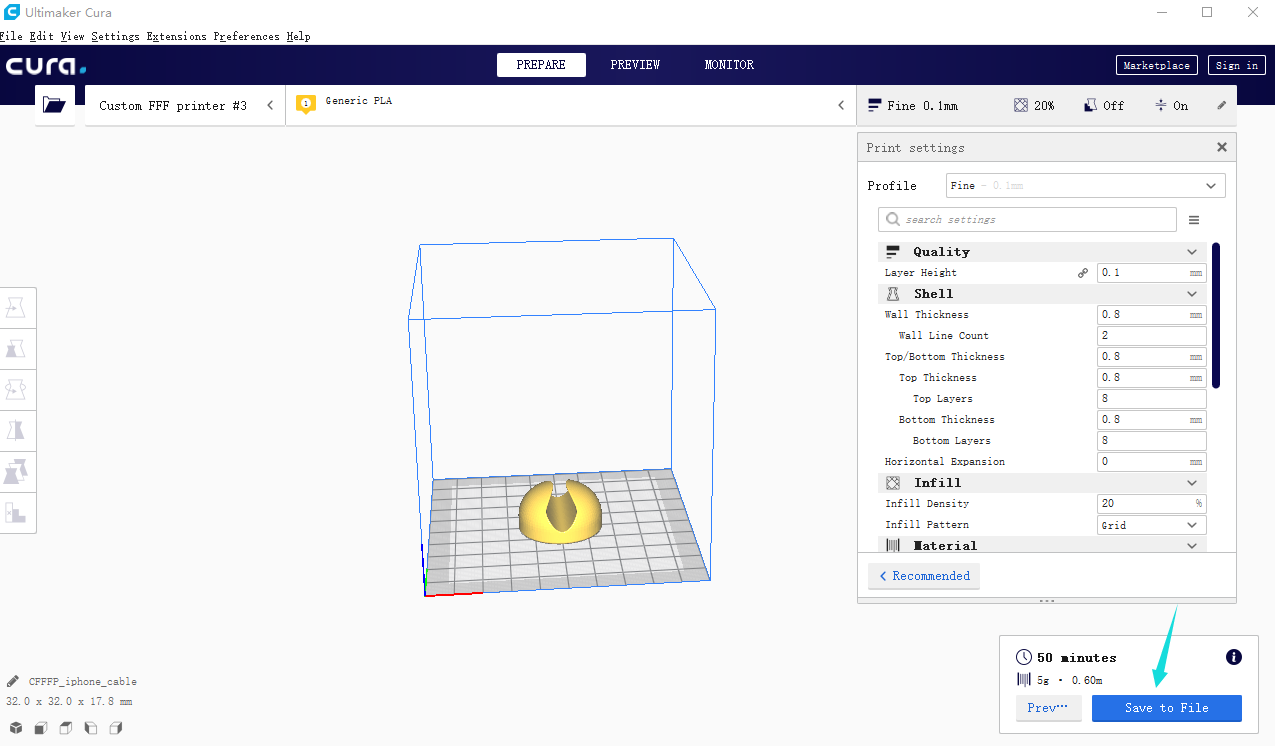Click the pencil icon to rename the job
The height and width of the screenshot is (746, 1275).
[x=13, y=681]
